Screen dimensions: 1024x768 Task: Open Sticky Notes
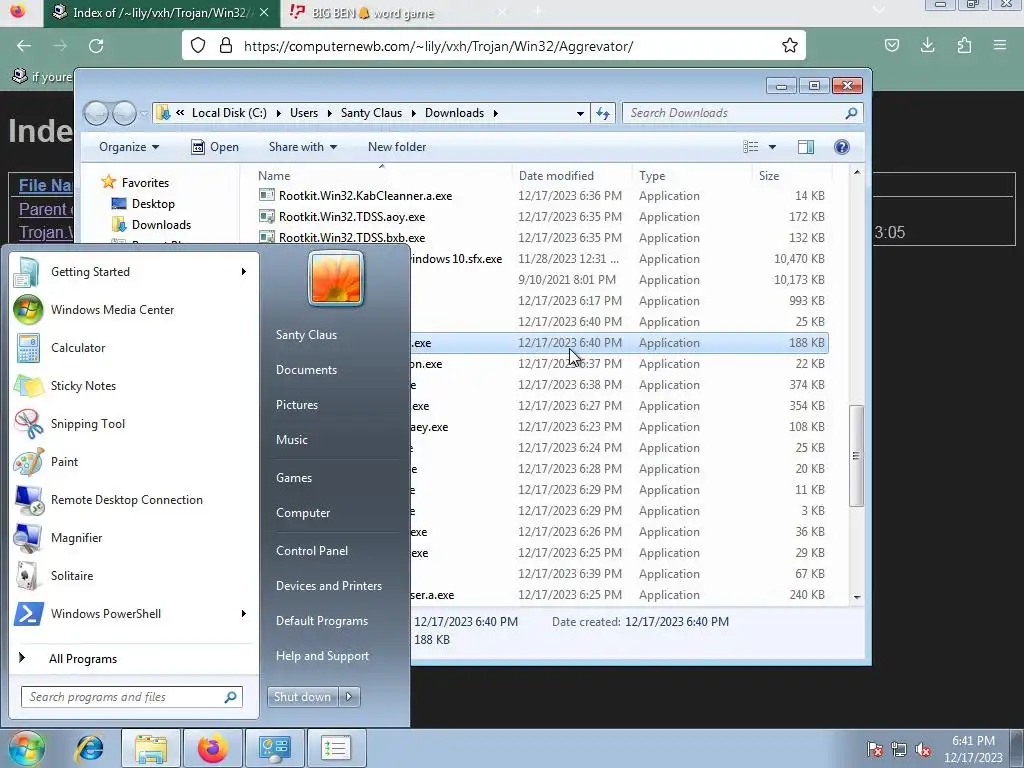pyautogui.click(x=133, y=385)
